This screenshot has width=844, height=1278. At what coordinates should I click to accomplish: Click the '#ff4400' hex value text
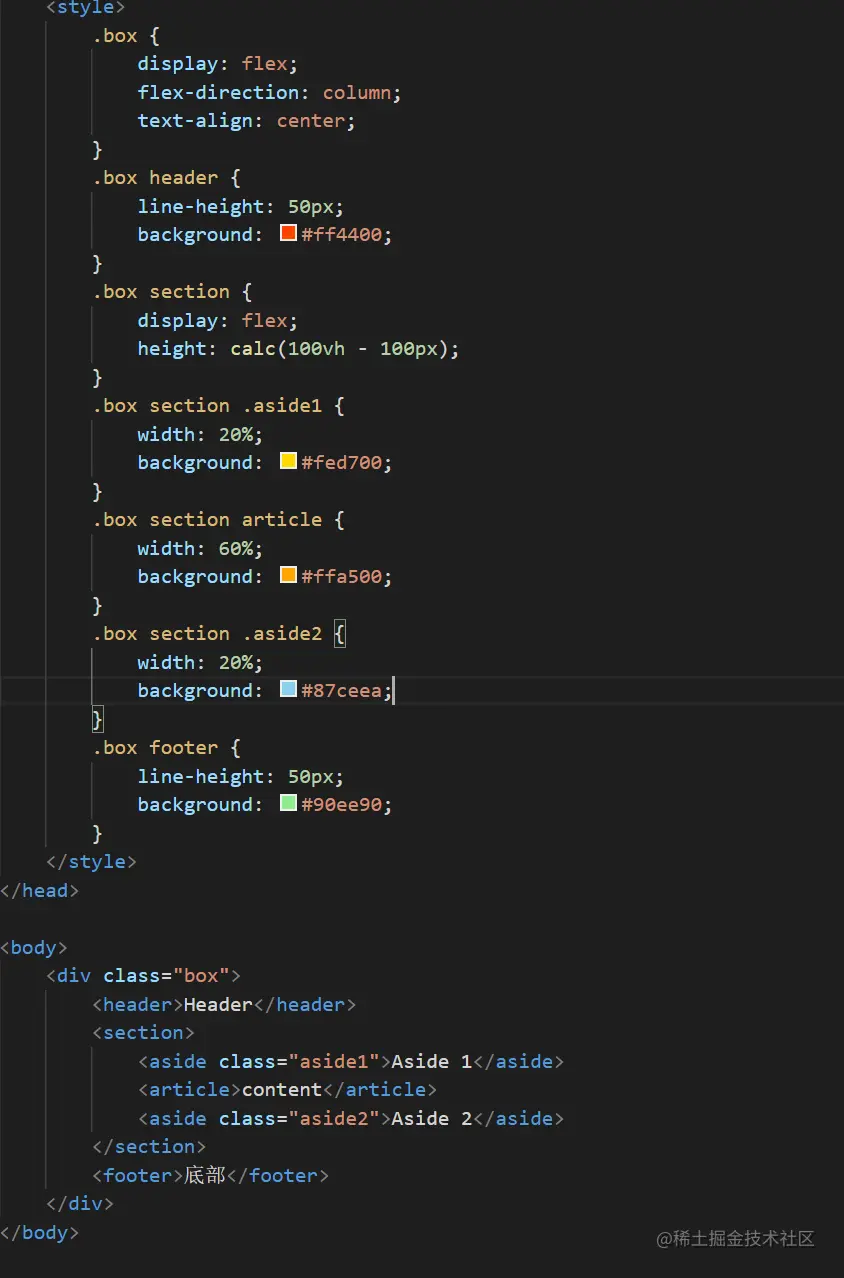341,235
